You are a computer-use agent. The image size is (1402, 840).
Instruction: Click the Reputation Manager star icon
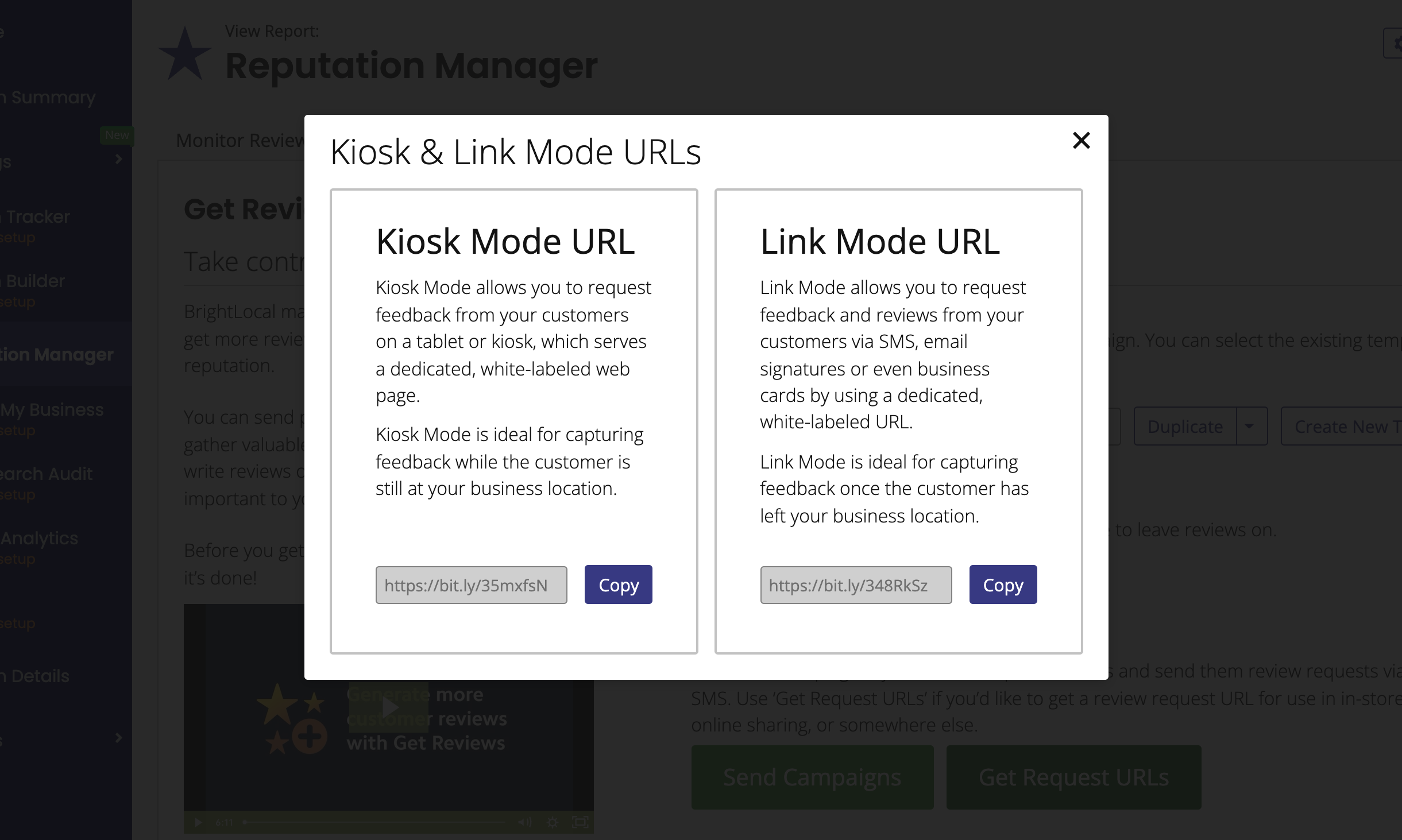coord(185,53)
